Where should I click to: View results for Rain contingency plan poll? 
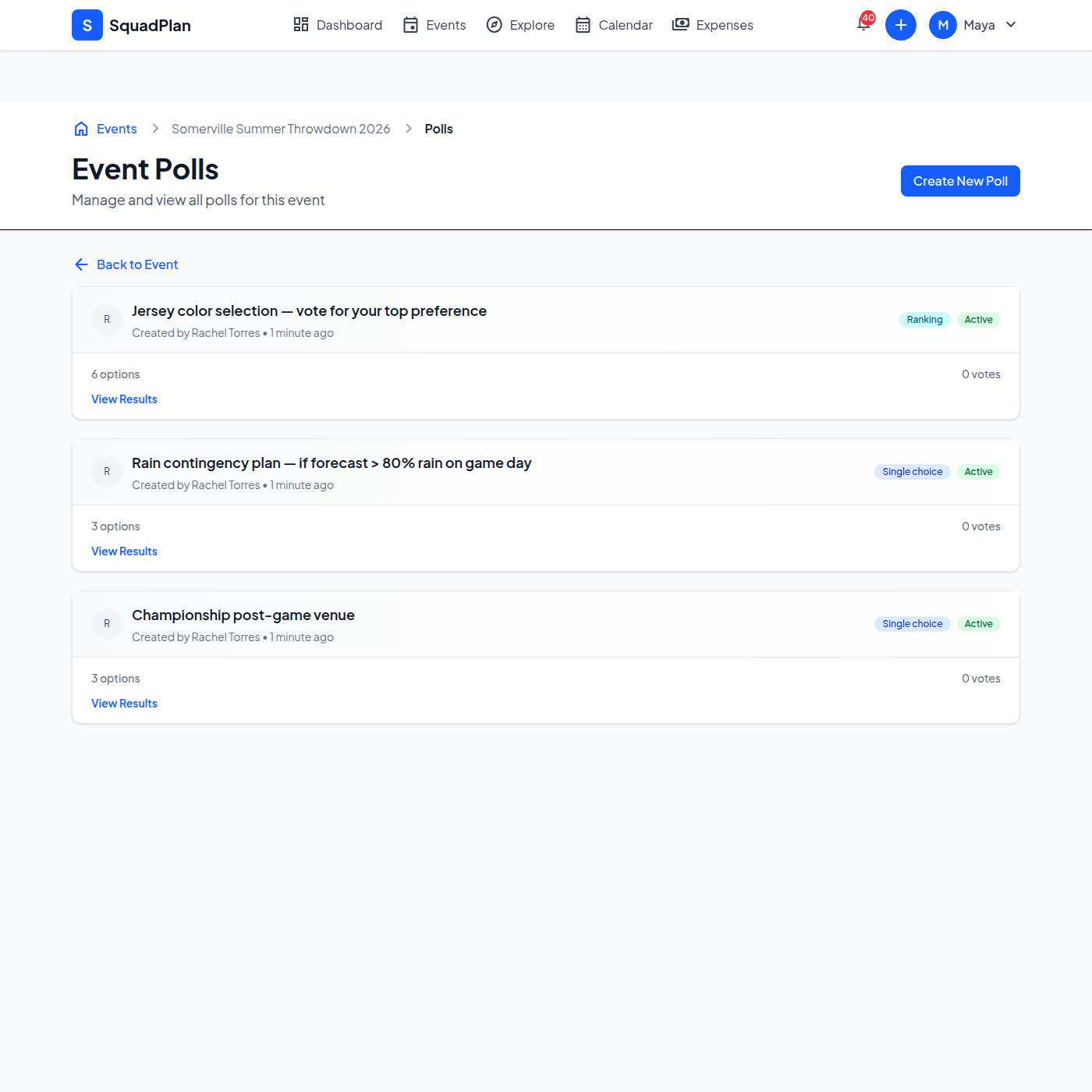click(124, 551)
